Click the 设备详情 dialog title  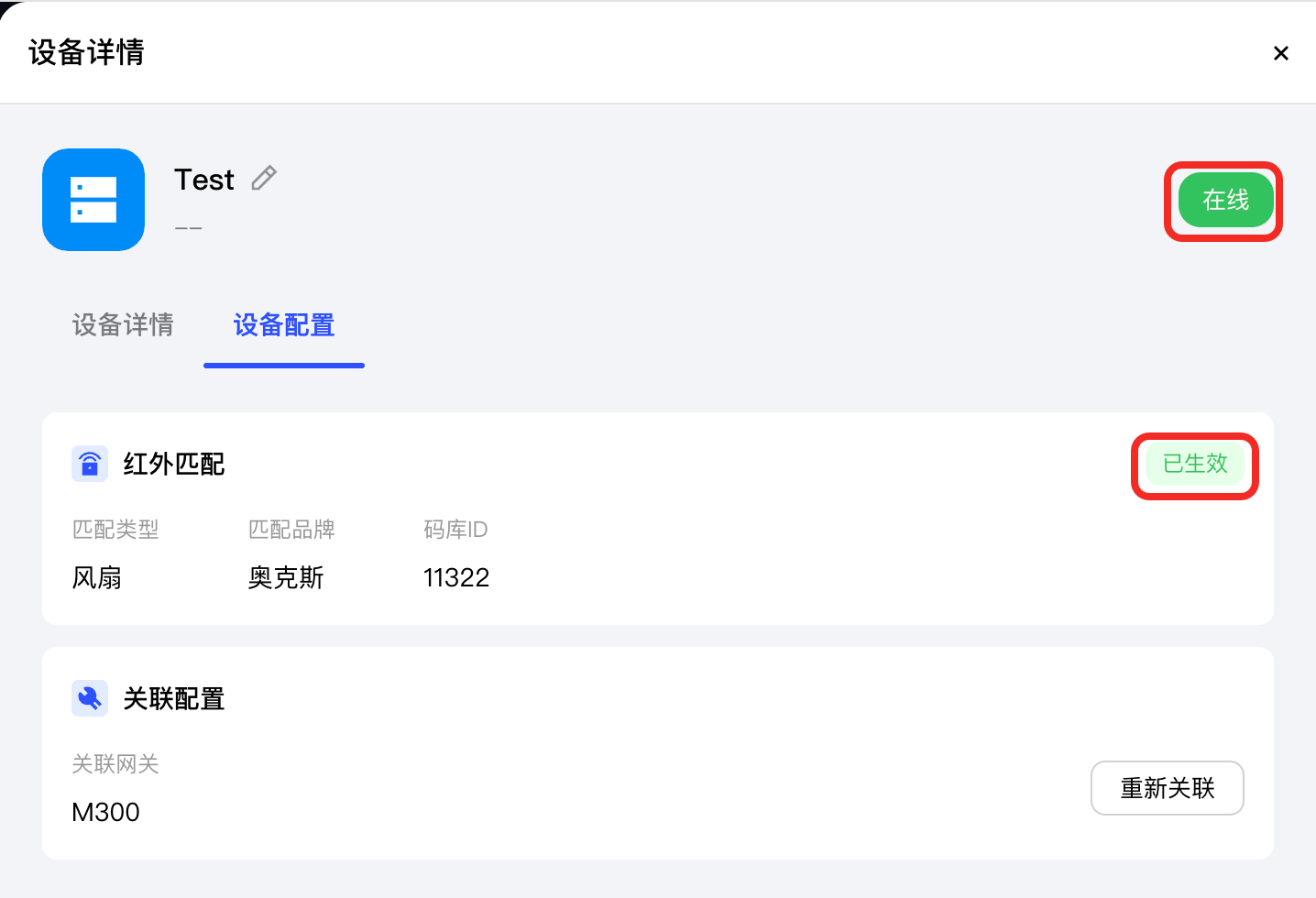tap(86, 52)
